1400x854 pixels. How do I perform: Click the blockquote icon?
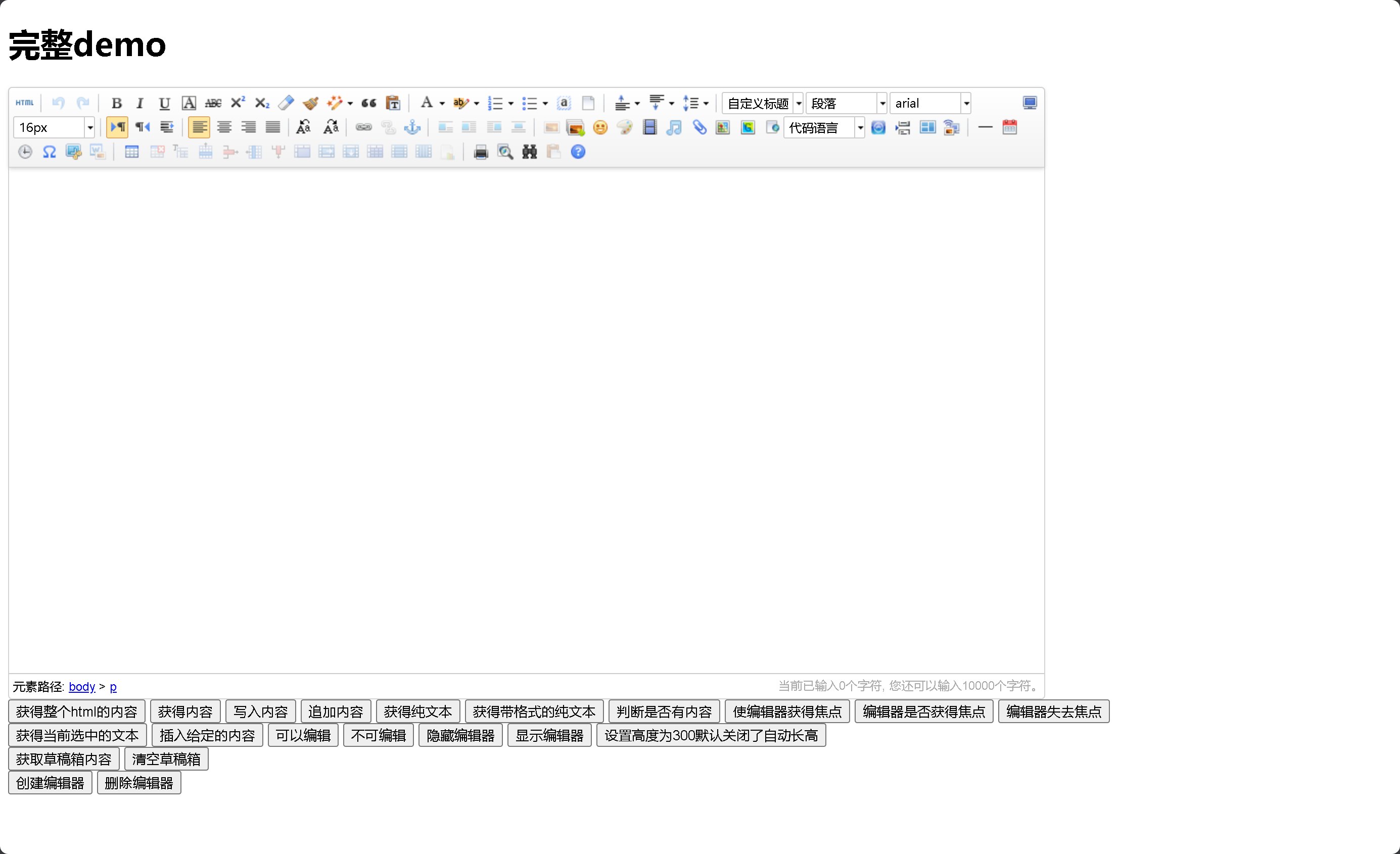[x=369, y=103]
